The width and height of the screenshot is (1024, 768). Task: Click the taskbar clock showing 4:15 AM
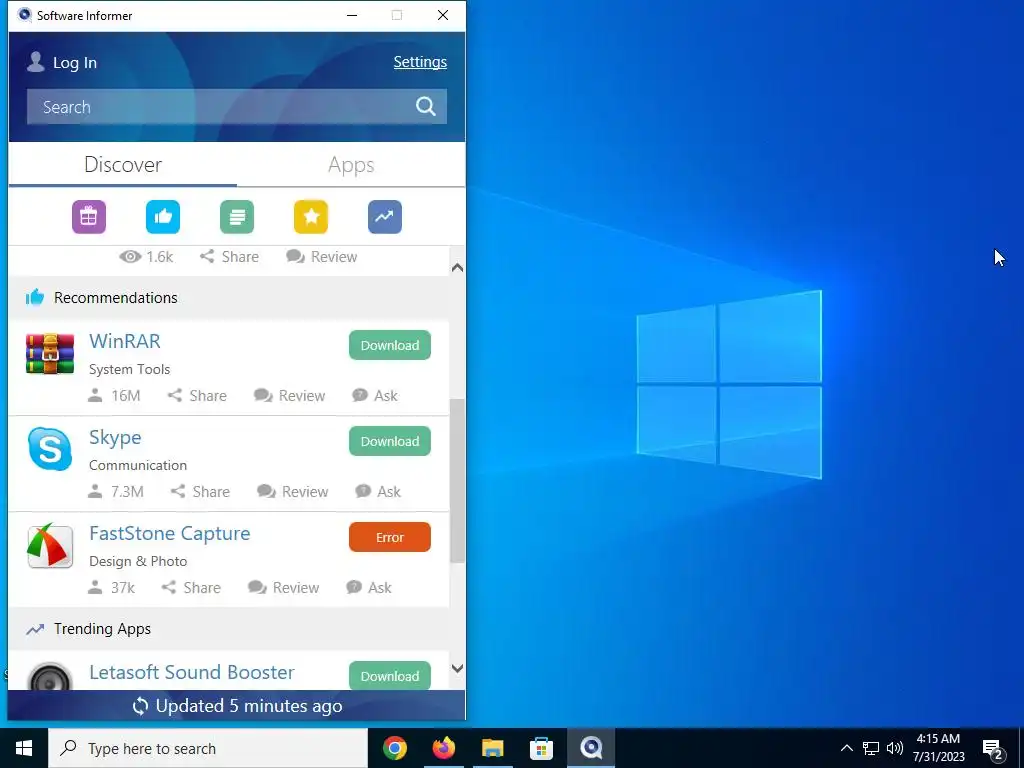point(938,748)
